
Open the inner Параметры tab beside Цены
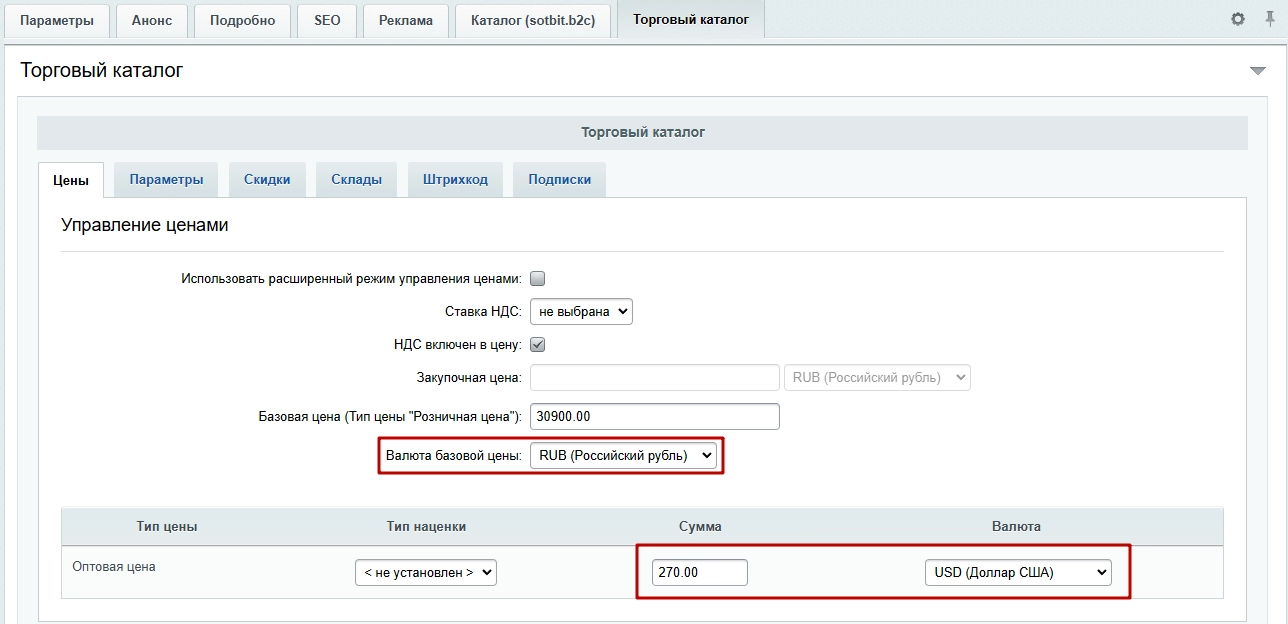(166, 179)
